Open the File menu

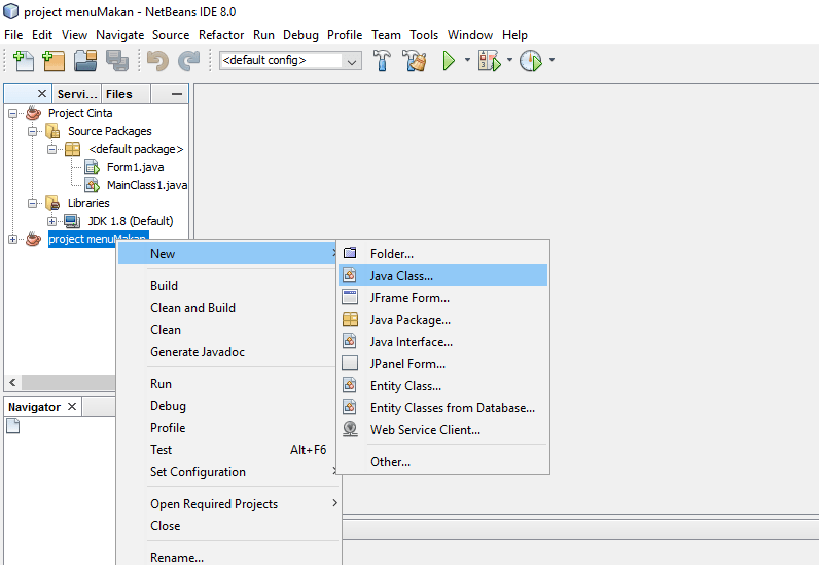tap(14, 35)
